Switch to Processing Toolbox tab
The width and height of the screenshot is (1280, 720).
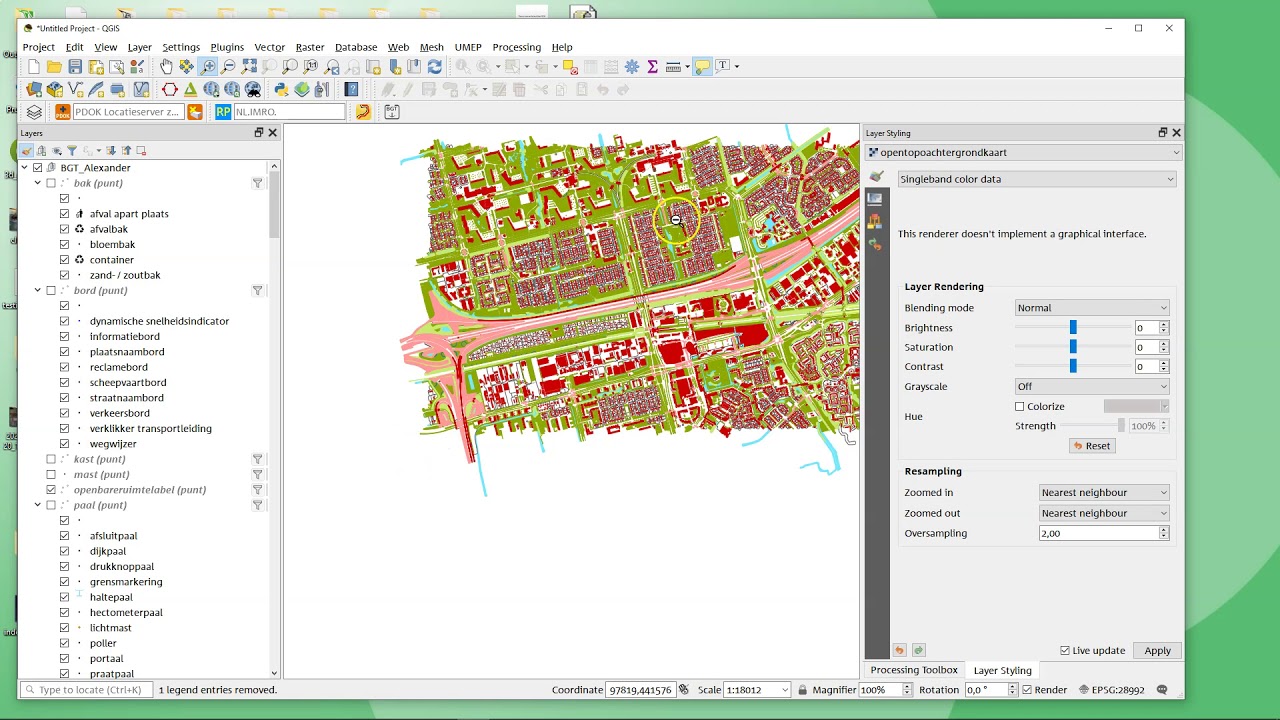(914, 670)
